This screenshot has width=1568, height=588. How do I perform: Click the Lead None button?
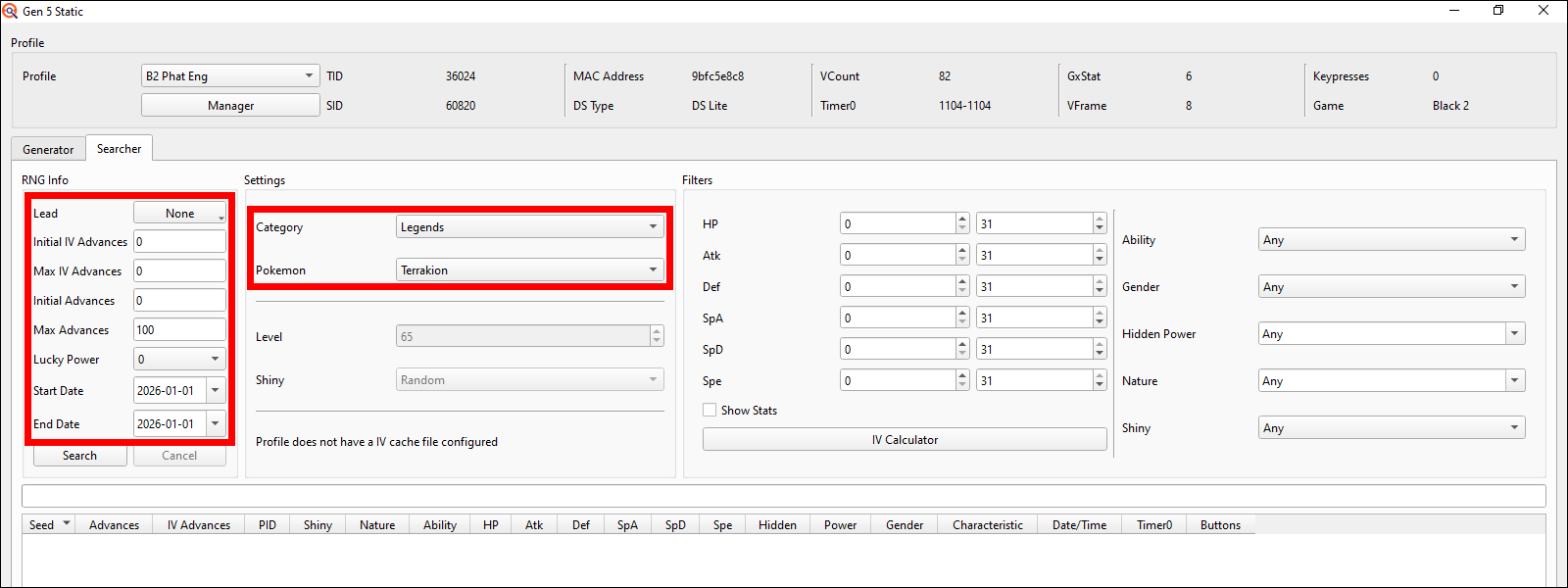pos(179,214)
